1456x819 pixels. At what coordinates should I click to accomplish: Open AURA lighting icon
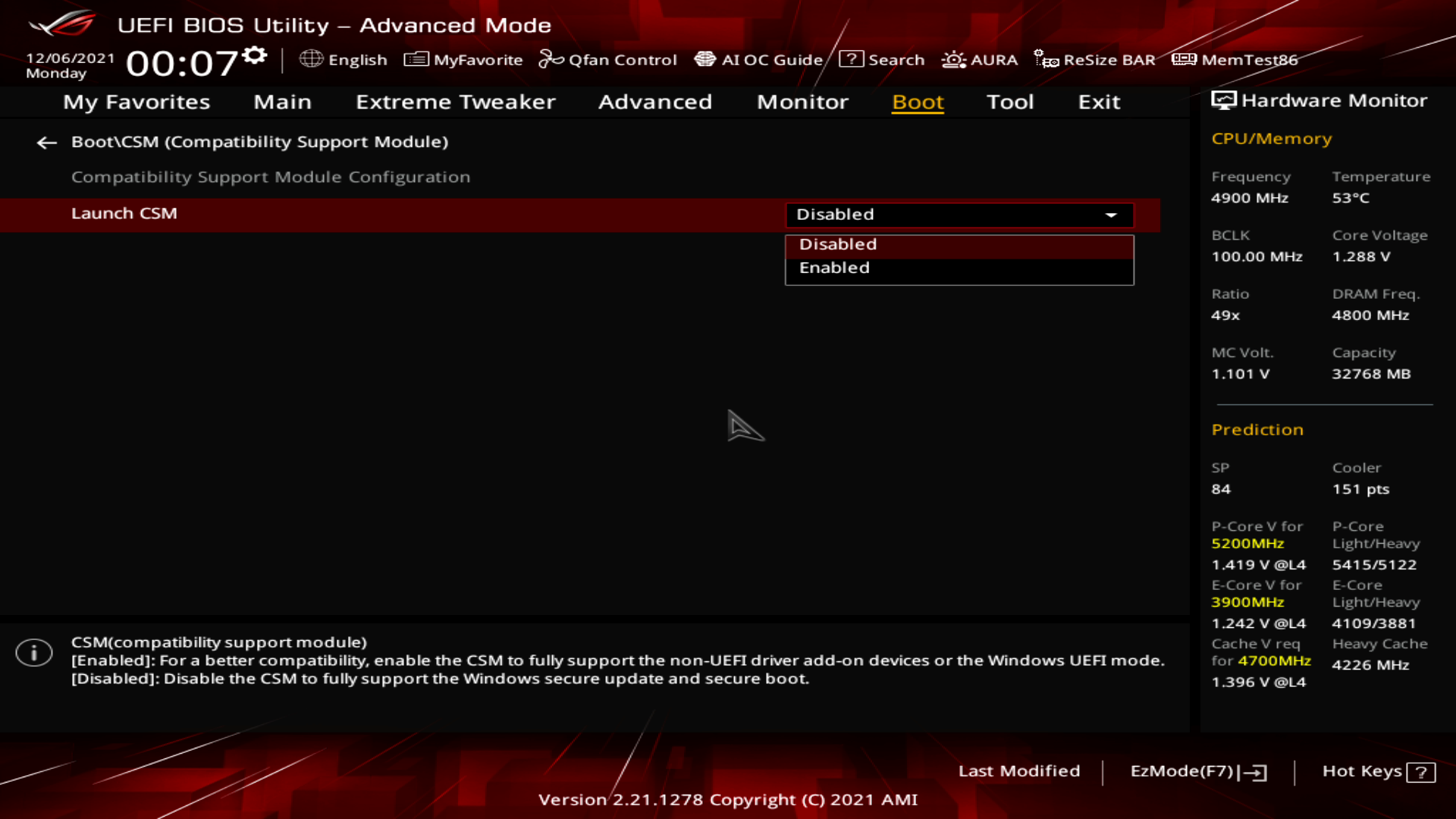pyautogui.click(x=953, y=59)
